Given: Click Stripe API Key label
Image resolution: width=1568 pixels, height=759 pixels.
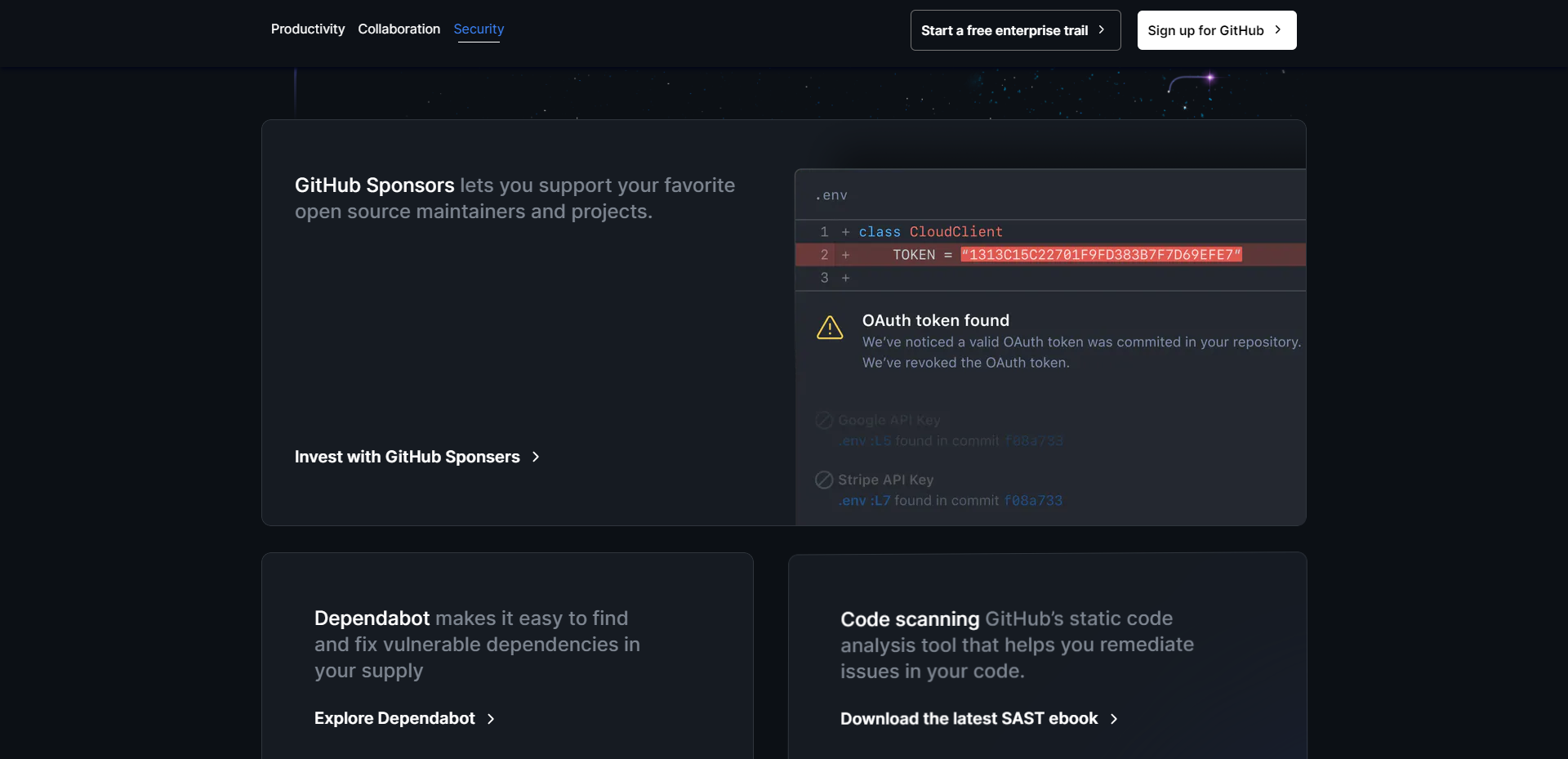Looking at the screenshot, I should tap(885, 480).
